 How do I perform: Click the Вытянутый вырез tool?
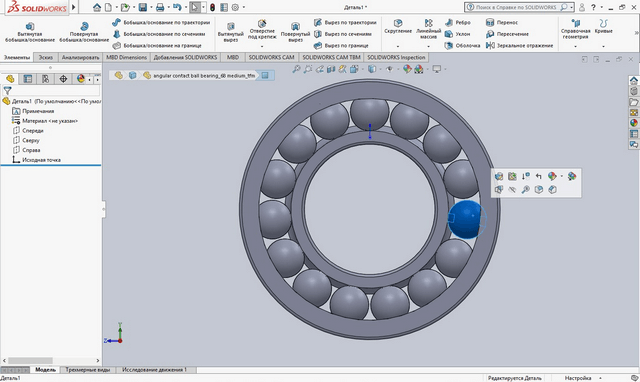(x=231, y=32)
